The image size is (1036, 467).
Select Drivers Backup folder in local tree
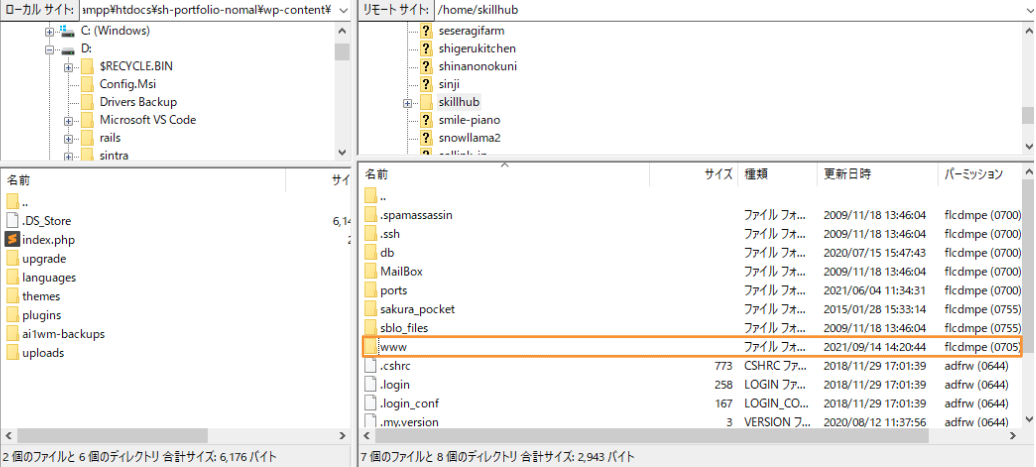pyautogui.click(x=138, y=102)
